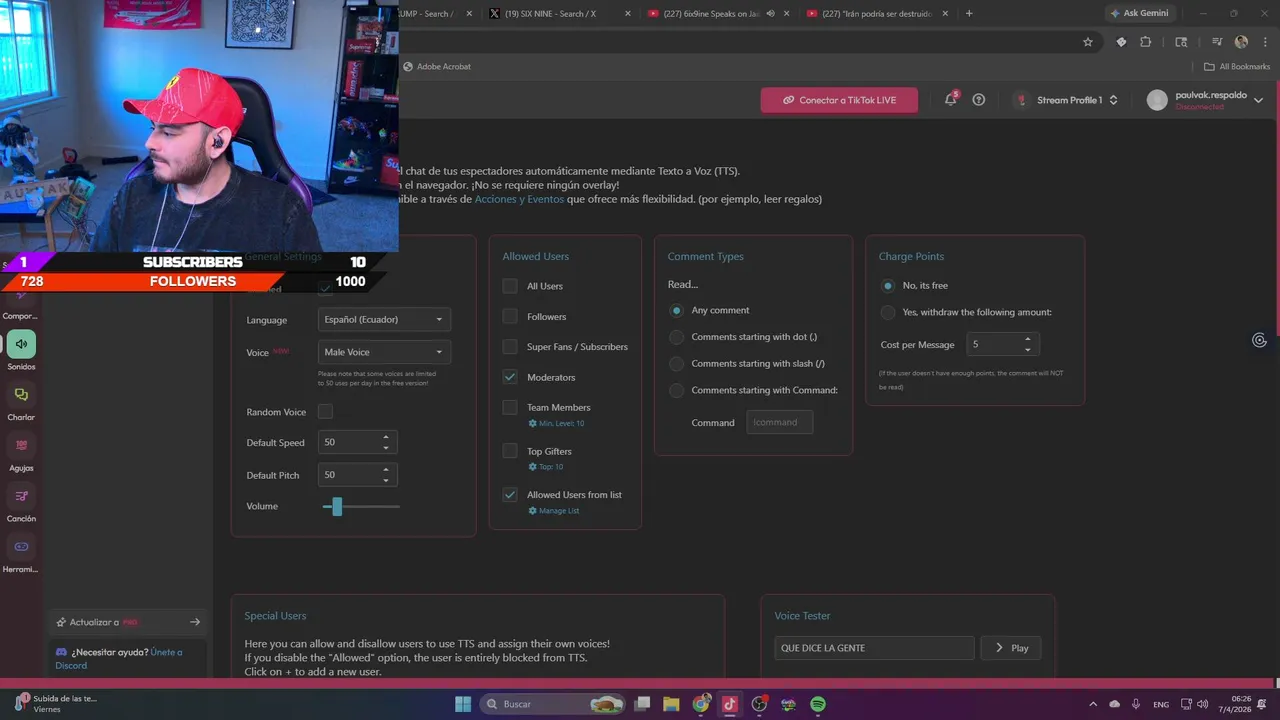Viewport: 1280px width, 720px height.
Task: Open Chrome media controls icon
Action: (1217, 42)
